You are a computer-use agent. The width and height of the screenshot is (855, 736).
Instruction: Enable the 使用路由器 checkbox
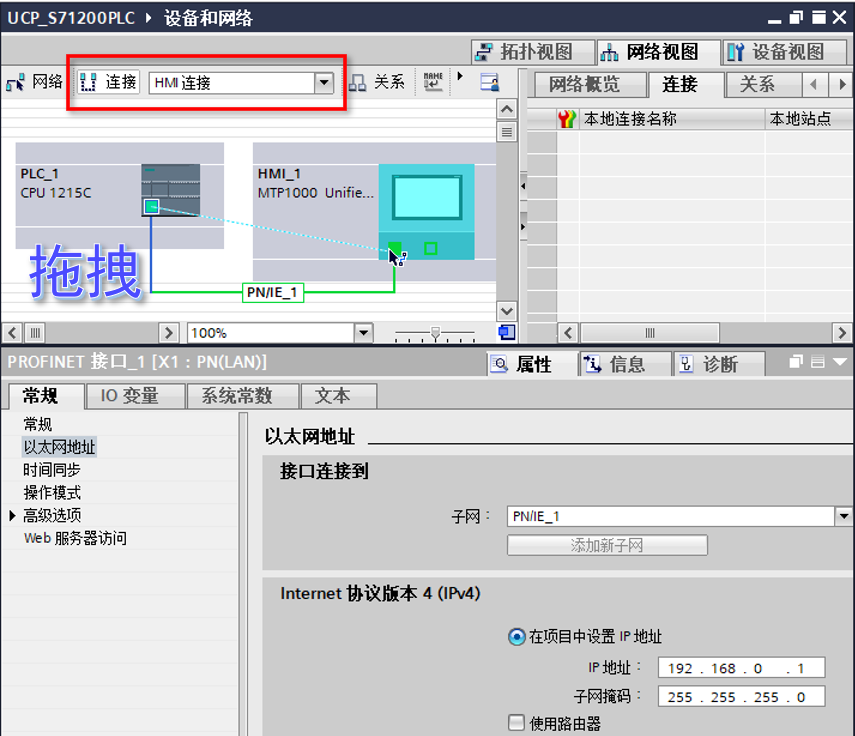(515, 723)
